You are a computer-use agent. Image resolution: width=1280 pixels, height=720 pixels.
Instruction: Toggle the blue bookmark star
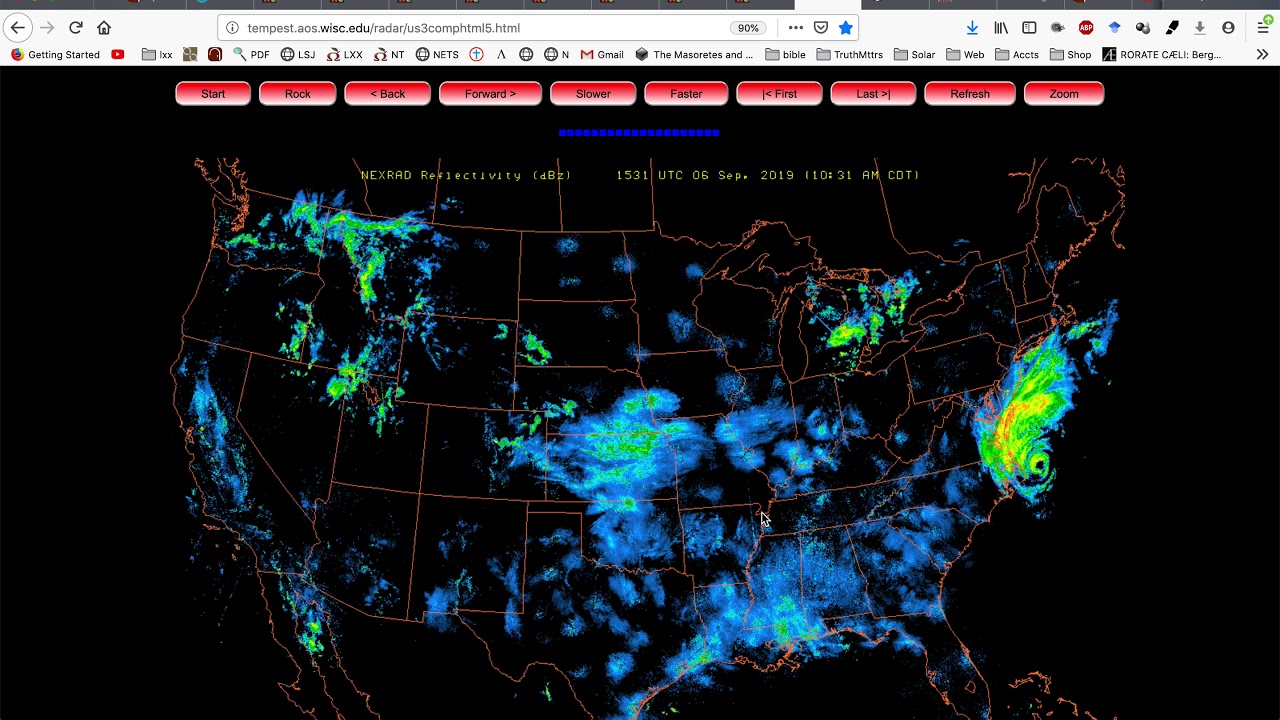click(846, 28)
